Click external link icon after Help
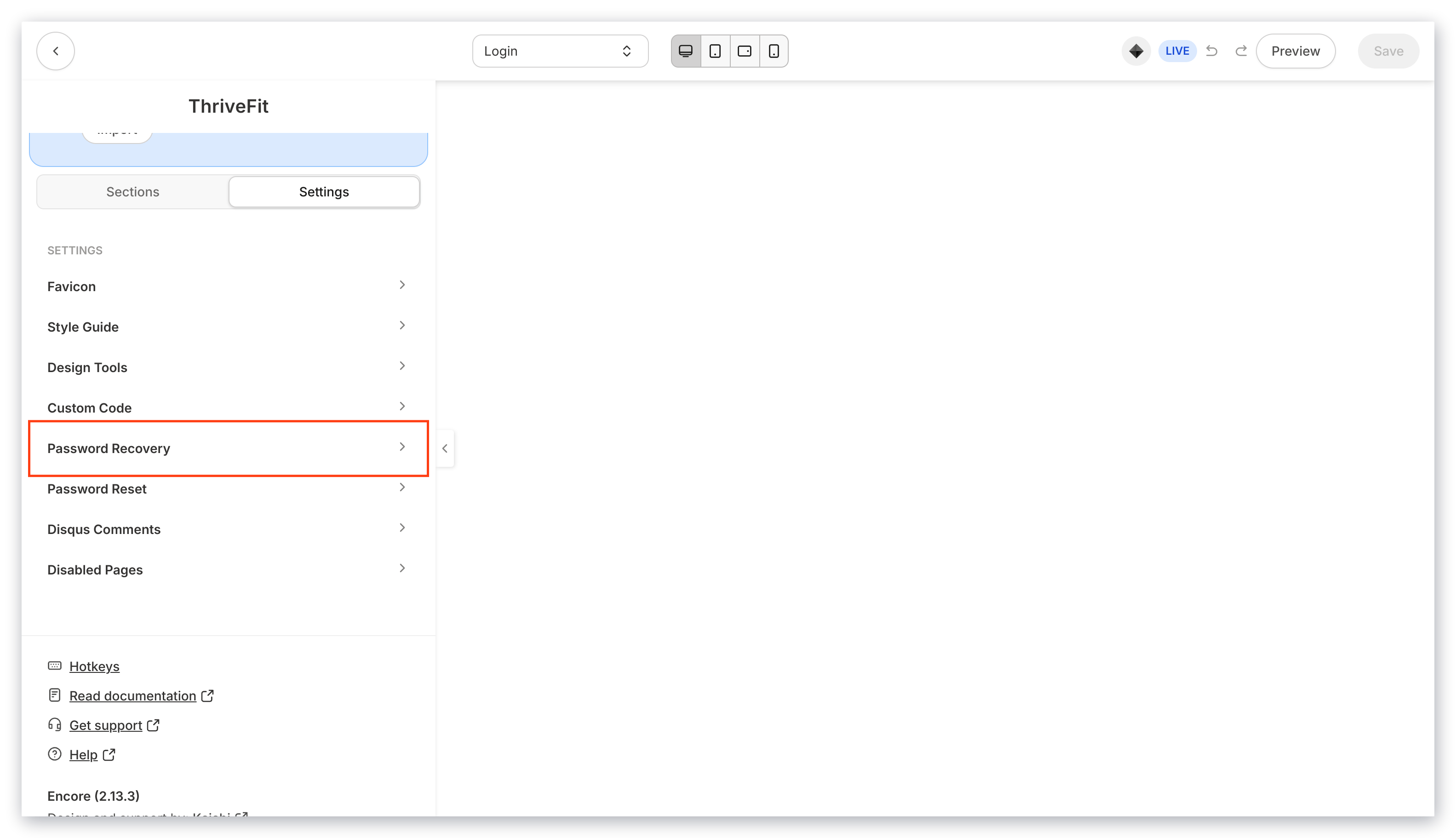Screen dimensions: 1456x838 (x=109, y=755)
